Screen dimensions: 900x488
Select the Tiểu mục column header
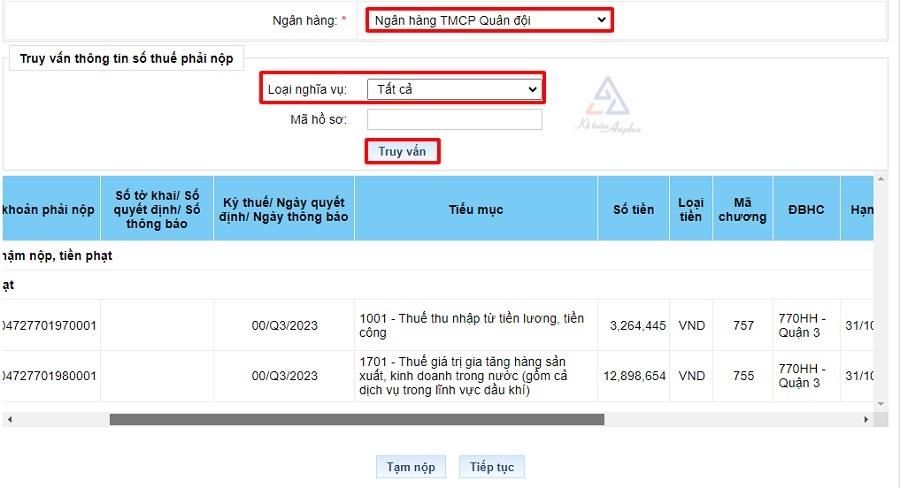pyautogui.click(x=476, y=209)
